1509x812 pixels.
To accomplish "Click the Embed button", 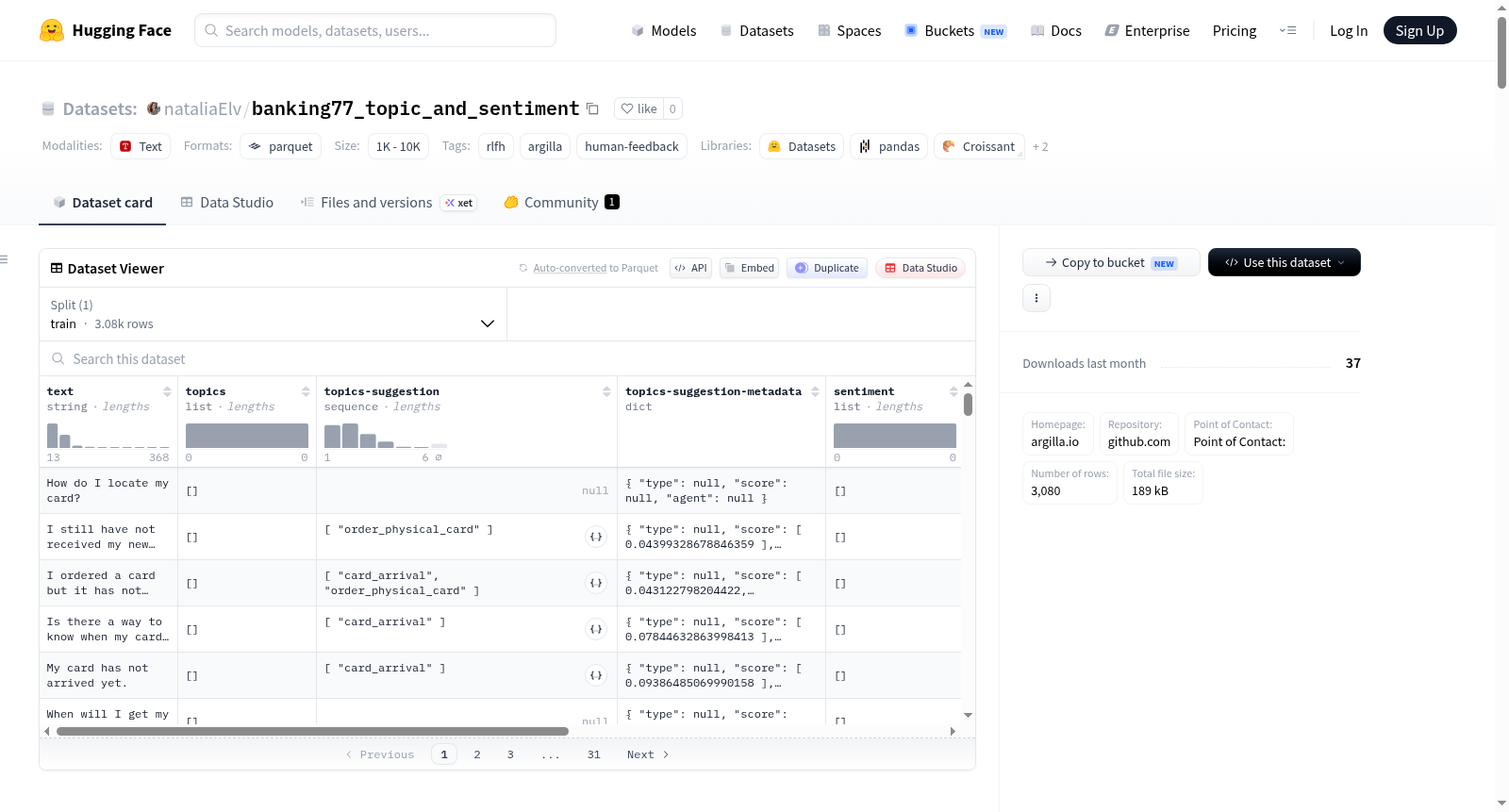I will 749,268.
